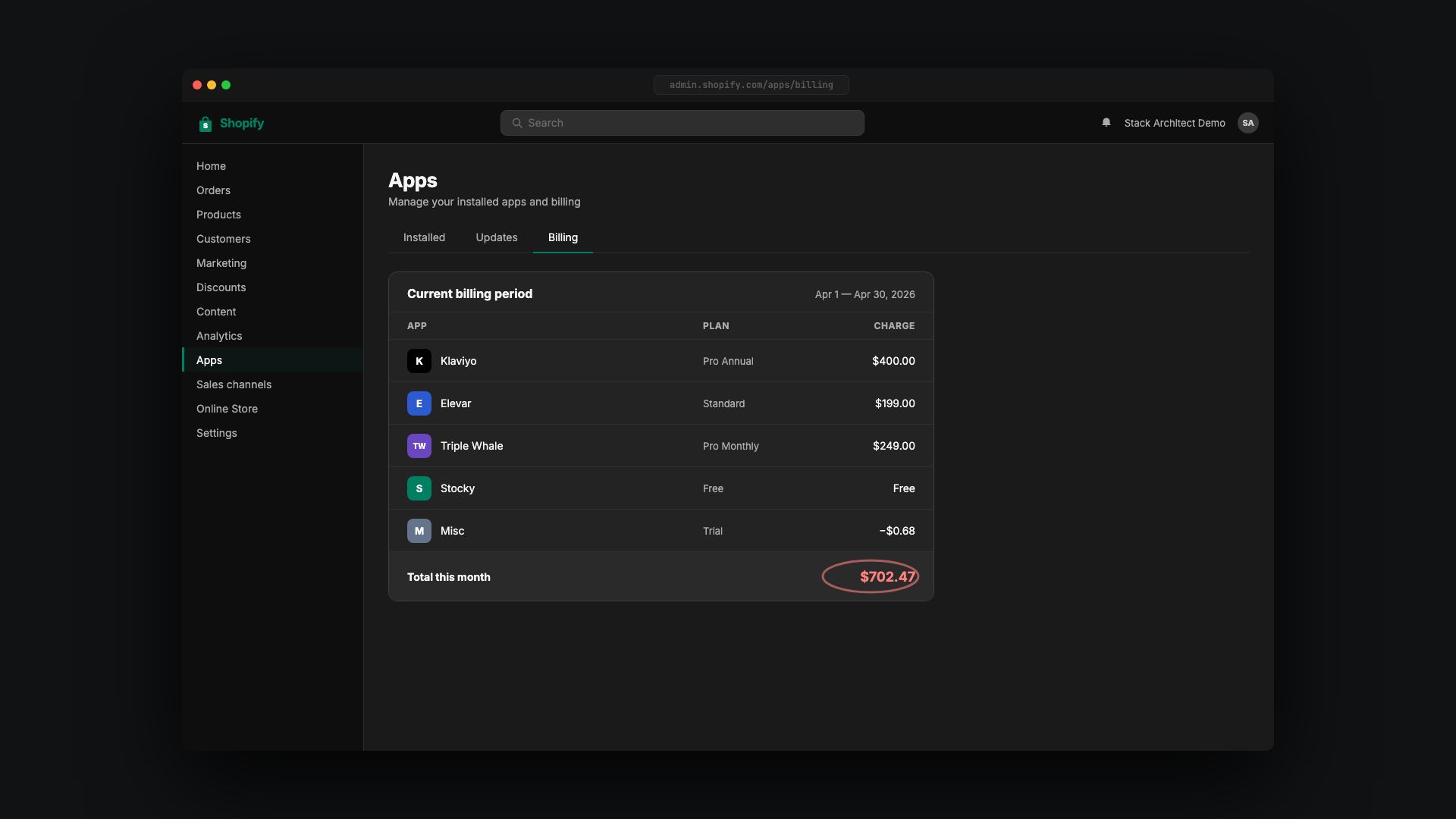Go to Home in the sidebar
The width and height of the screenshot is (1456, 819).
272,166
